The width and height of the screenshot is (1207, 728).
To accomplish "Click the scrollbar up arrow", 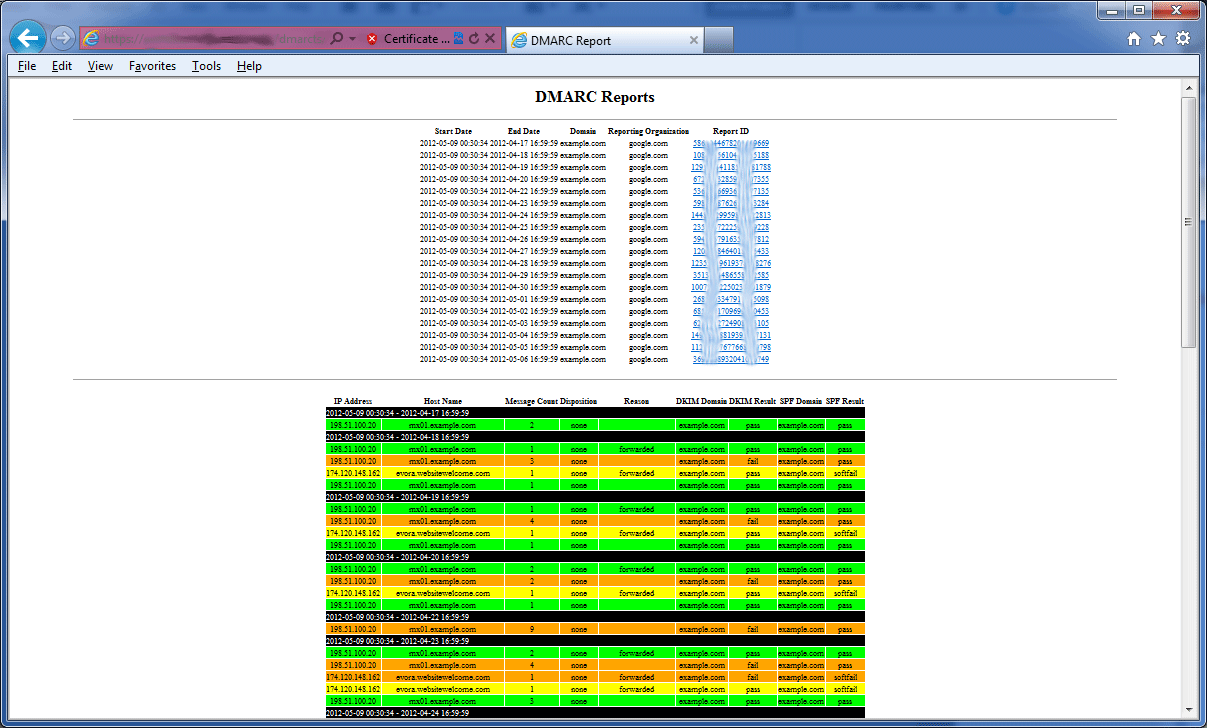I will (1188, 88).
